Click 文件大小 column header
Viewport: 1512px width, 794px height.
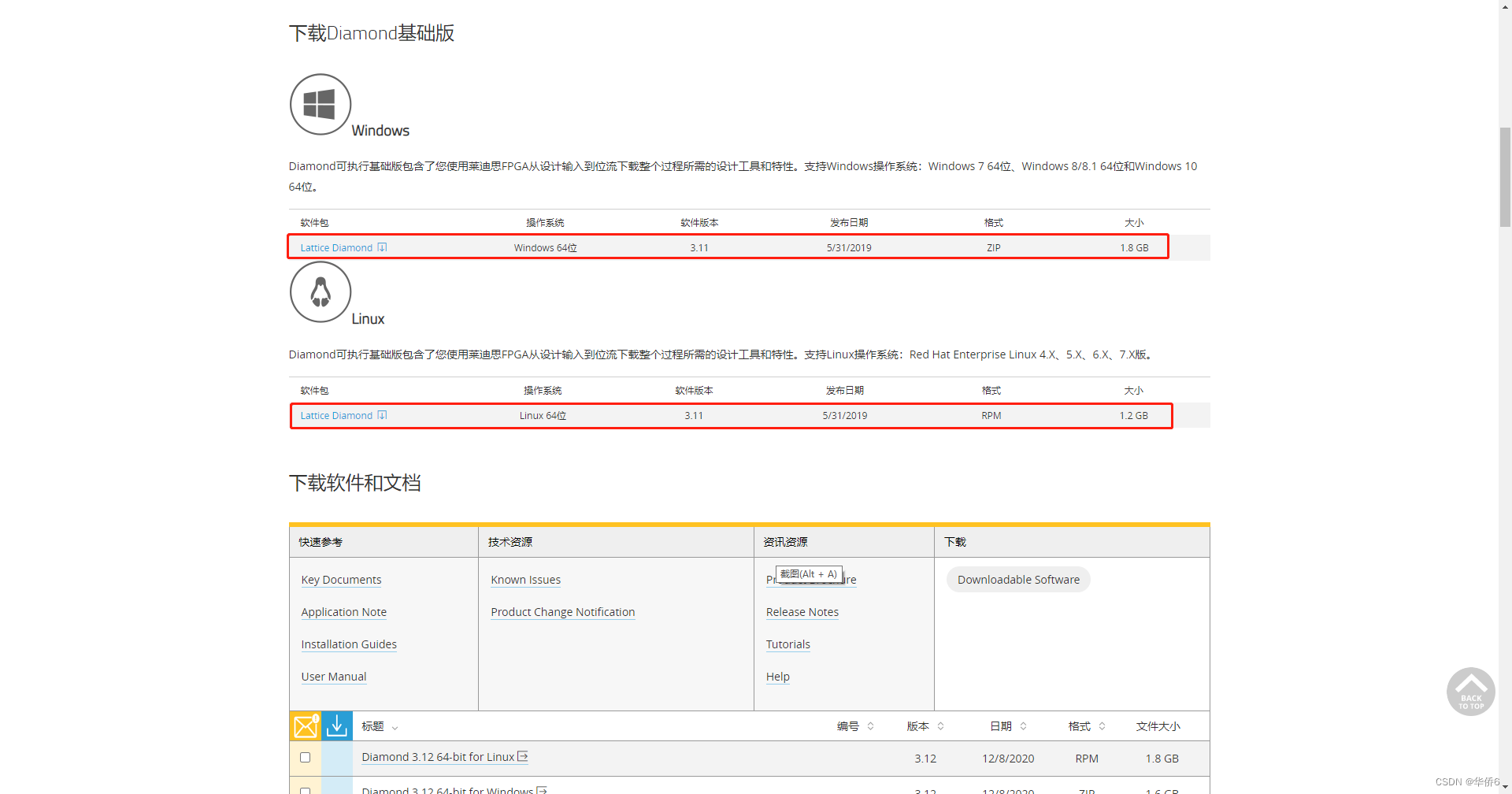pos(1158,726)
